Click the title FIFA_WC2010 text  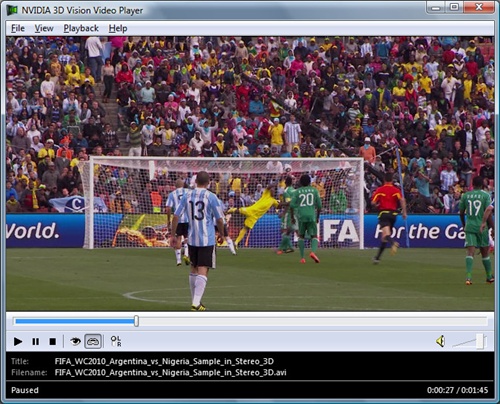[x=164, y=361]
